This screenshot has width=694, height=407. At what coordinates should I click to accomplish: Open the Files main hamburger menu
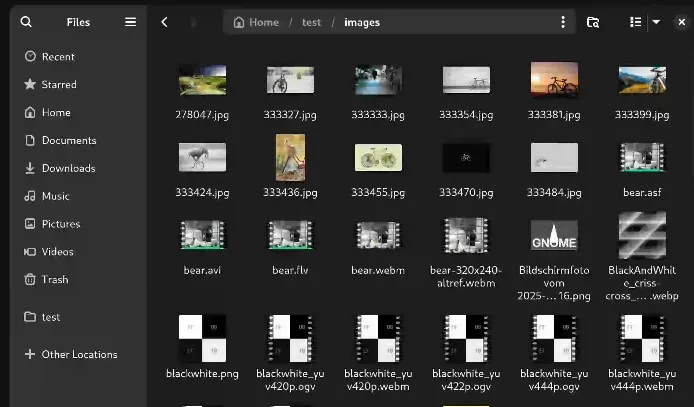coord(130,22)
